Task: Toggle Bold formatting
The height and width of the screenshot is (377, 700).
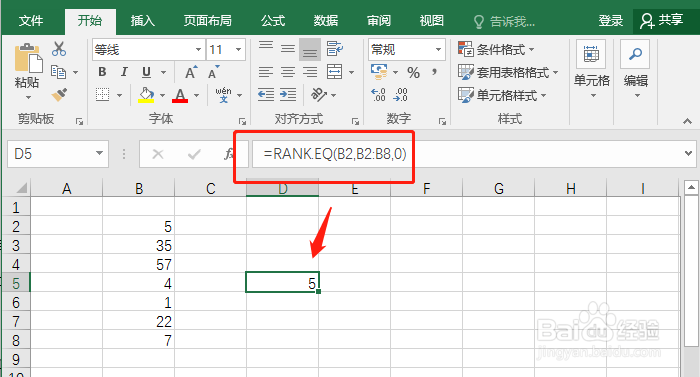Action: (x=102, y=72)
